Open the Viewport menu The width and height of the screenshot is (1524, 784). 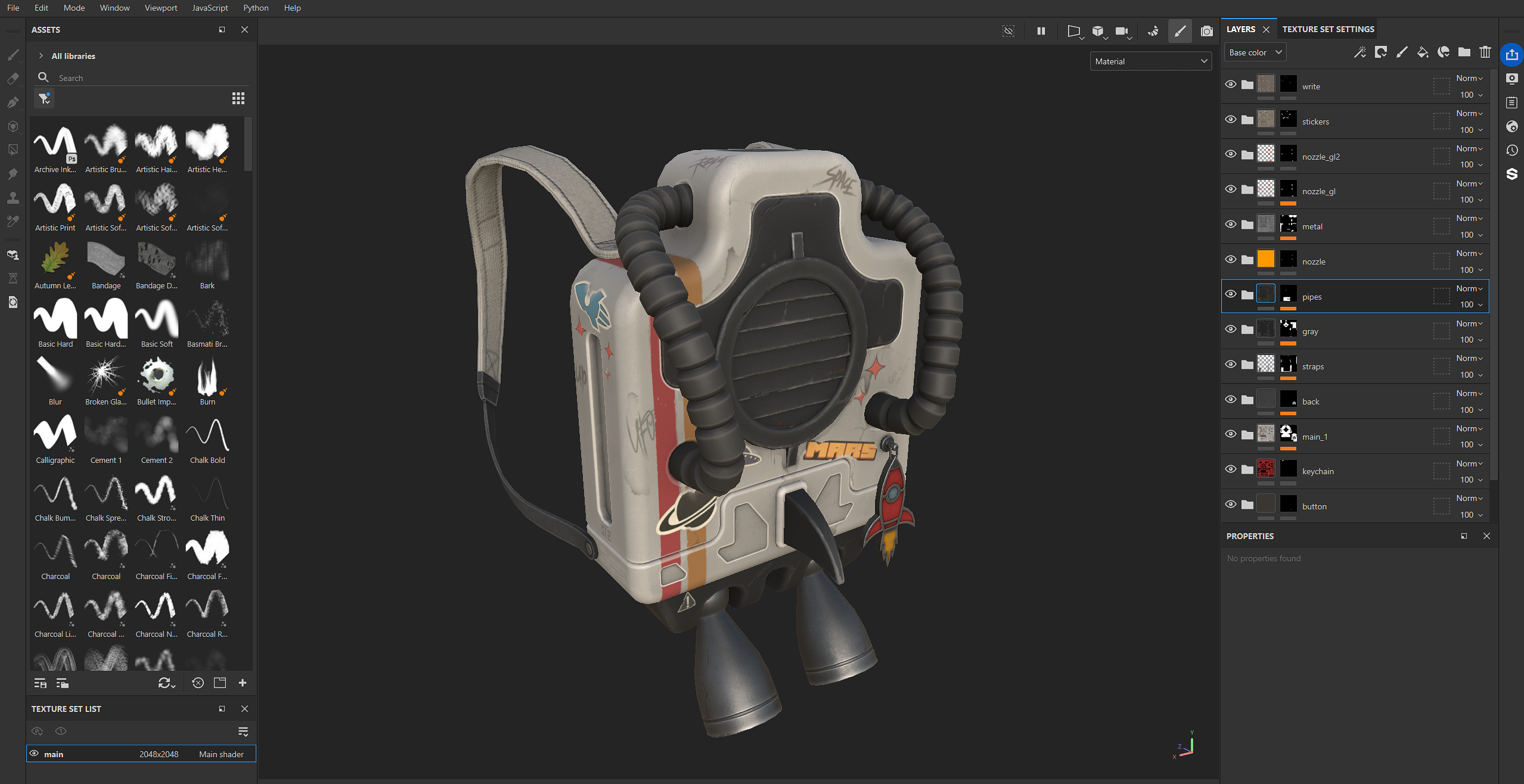(160, 8)
